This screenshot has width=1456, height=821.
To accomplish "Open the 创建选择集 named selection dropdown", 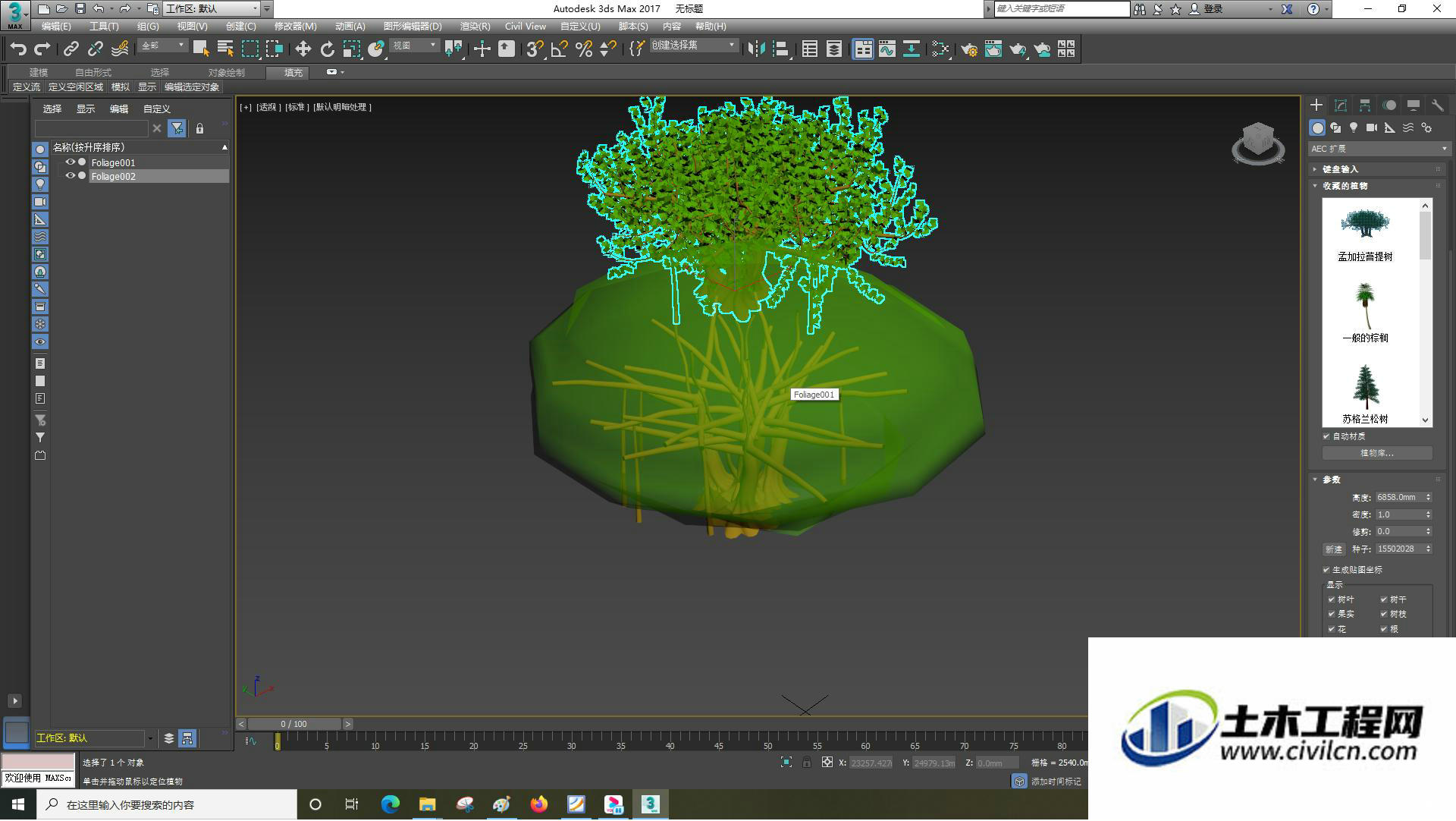I will (x=693, y=46).
